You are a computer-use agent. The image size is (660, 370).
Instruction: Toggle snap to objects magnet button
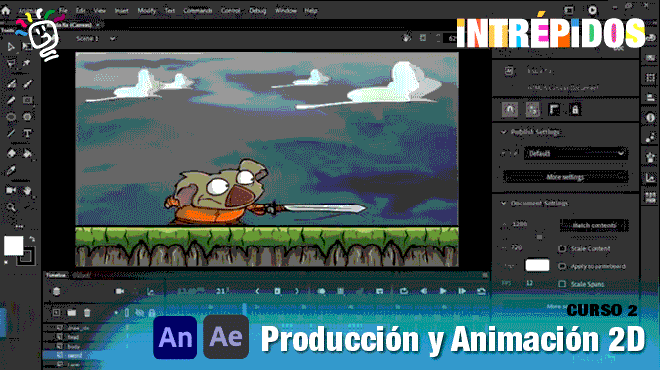click(x=510, y=110)
